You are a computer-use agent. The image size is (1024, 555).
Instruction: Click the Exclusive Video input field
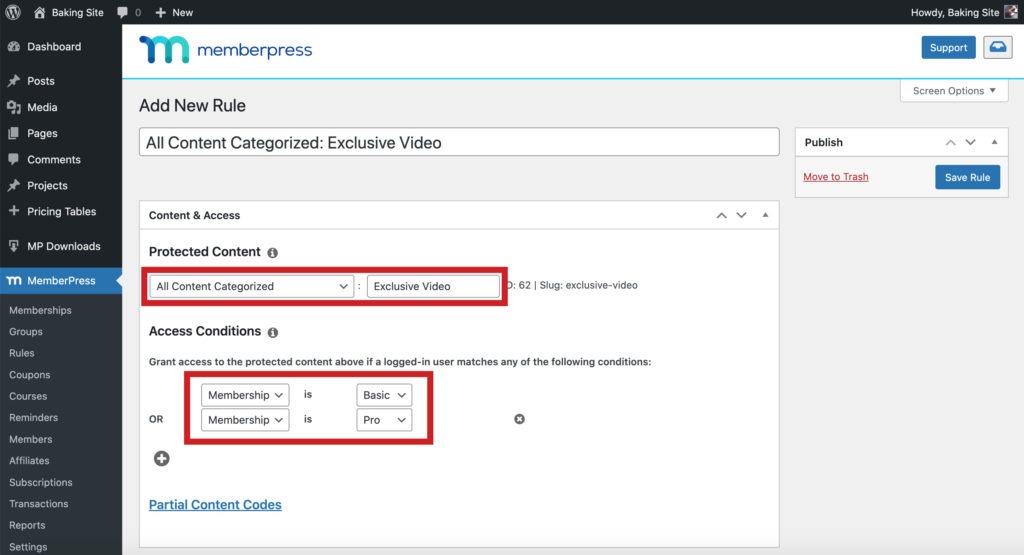433,286
